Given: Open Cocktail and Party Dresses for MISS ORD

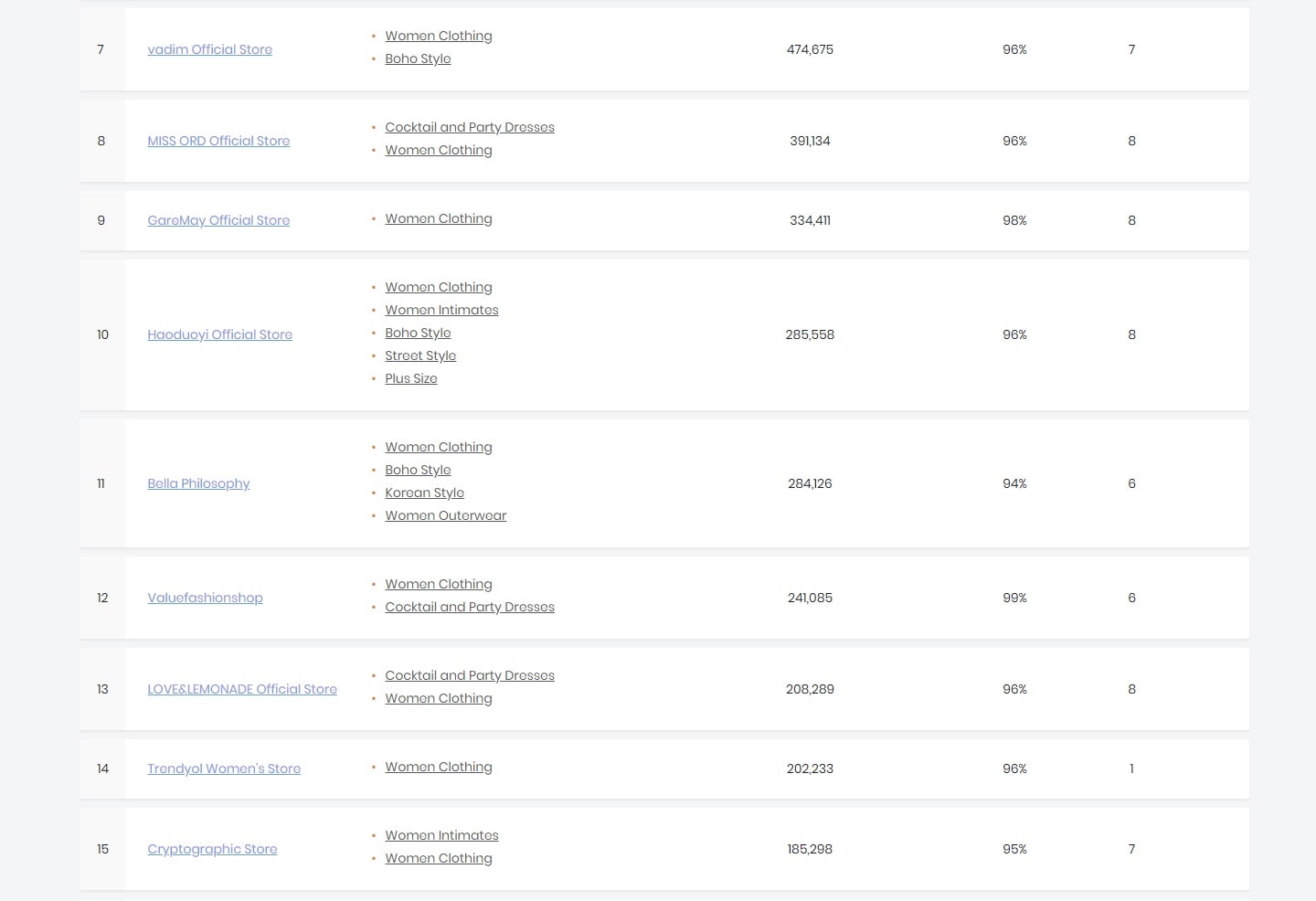Looking at the screenshot, I should coord(469,127).
